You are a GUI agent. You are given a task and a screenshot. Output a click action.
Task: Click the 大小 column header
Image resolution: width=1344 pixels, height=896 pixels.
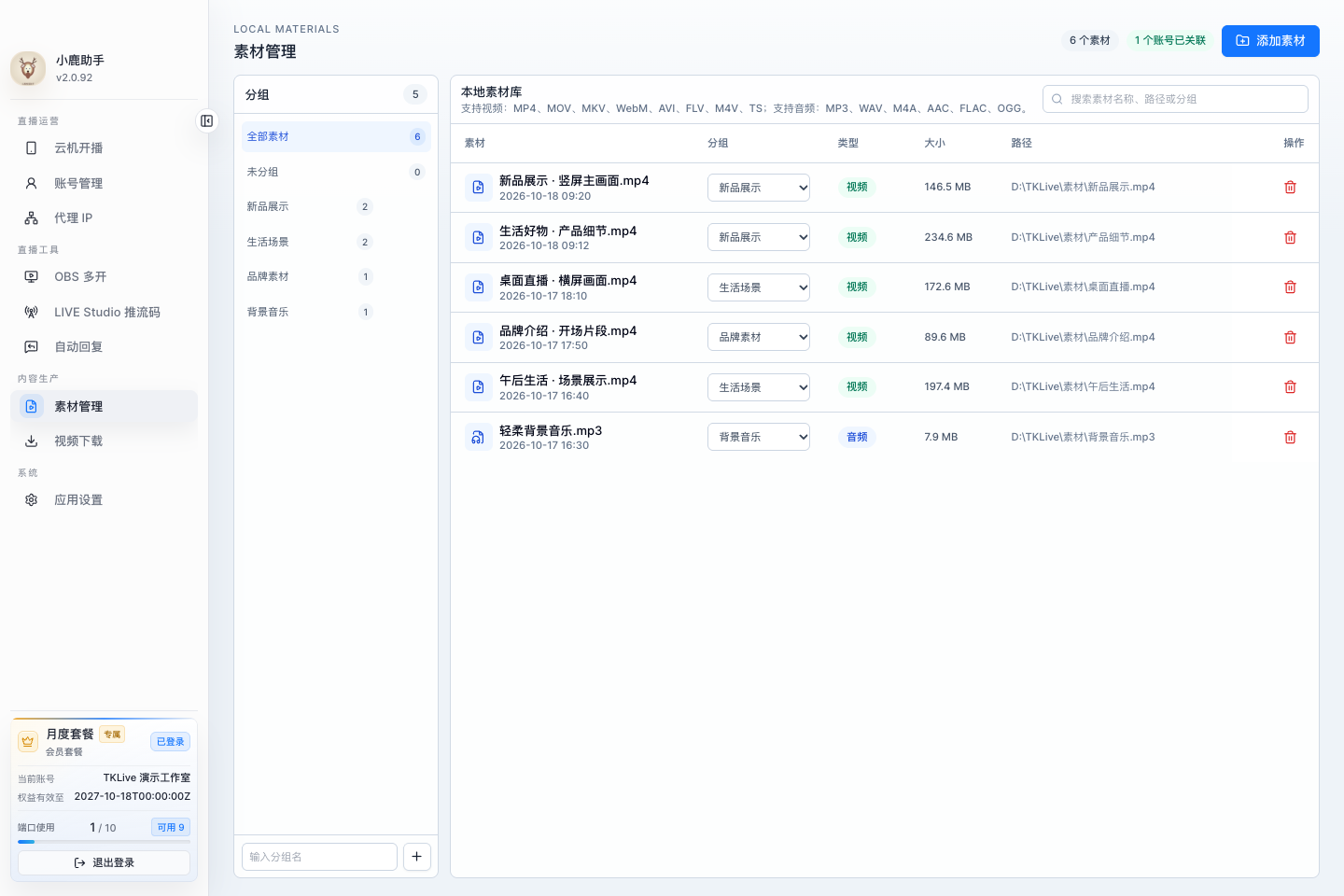pyautogui.click(x=934, y=144)
